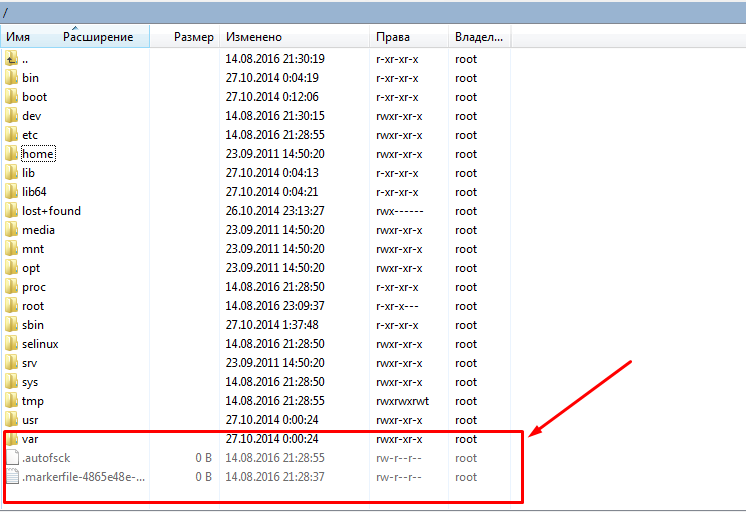Viewport: 746px width, 512px height.
Task: Select the .autofsck file icon
Action: [12, 459]
